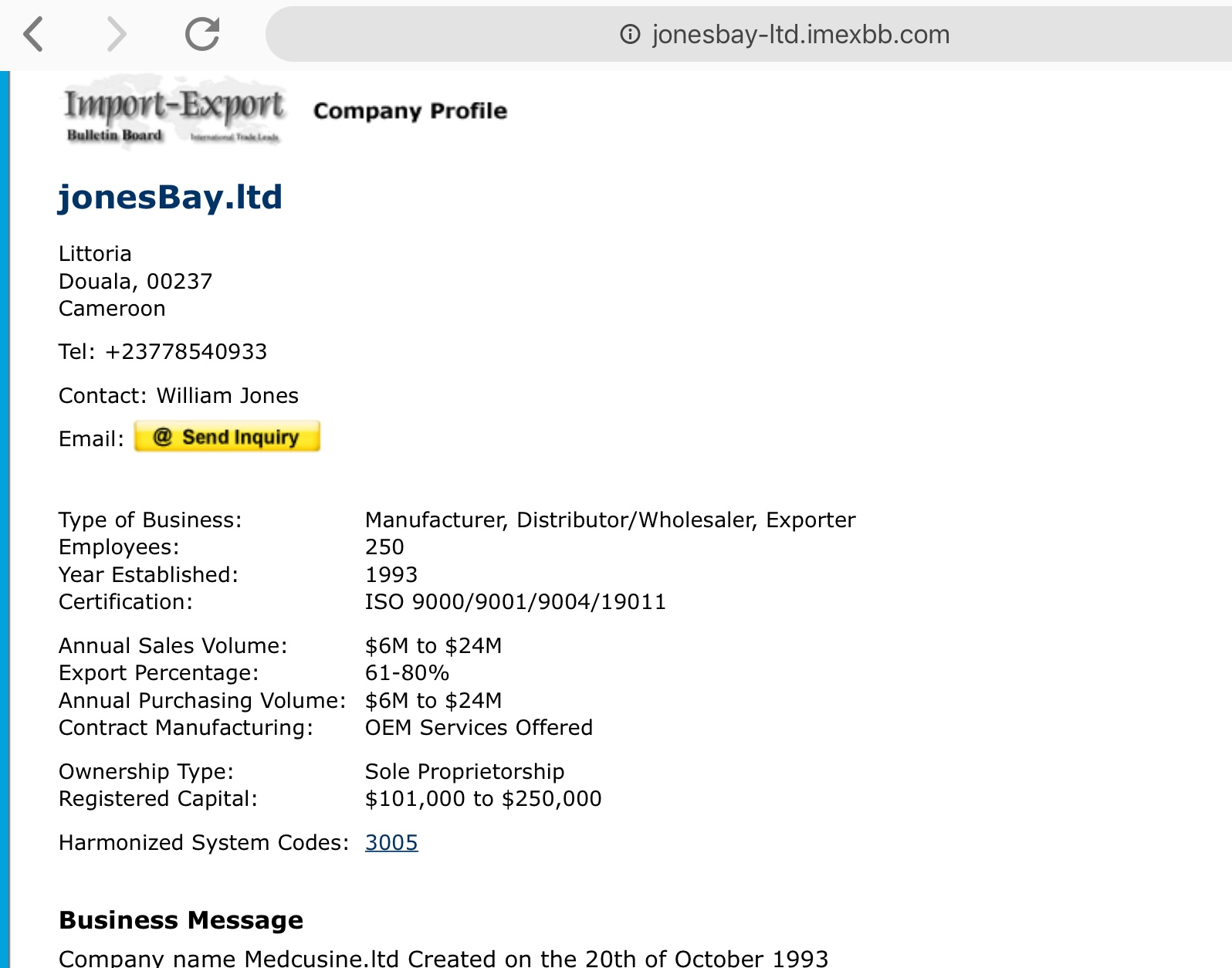The image size is (1232, 968).
Task: Open the Import-Export Bulletin Board logo
Action: click(x=174, y=112)
